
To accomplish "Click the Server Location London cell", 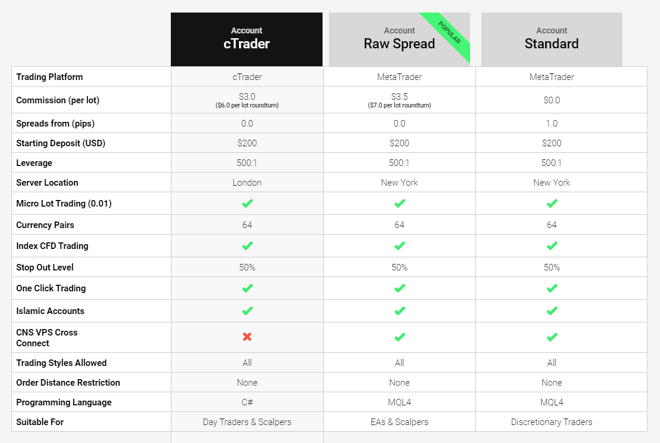I will 247,183.
